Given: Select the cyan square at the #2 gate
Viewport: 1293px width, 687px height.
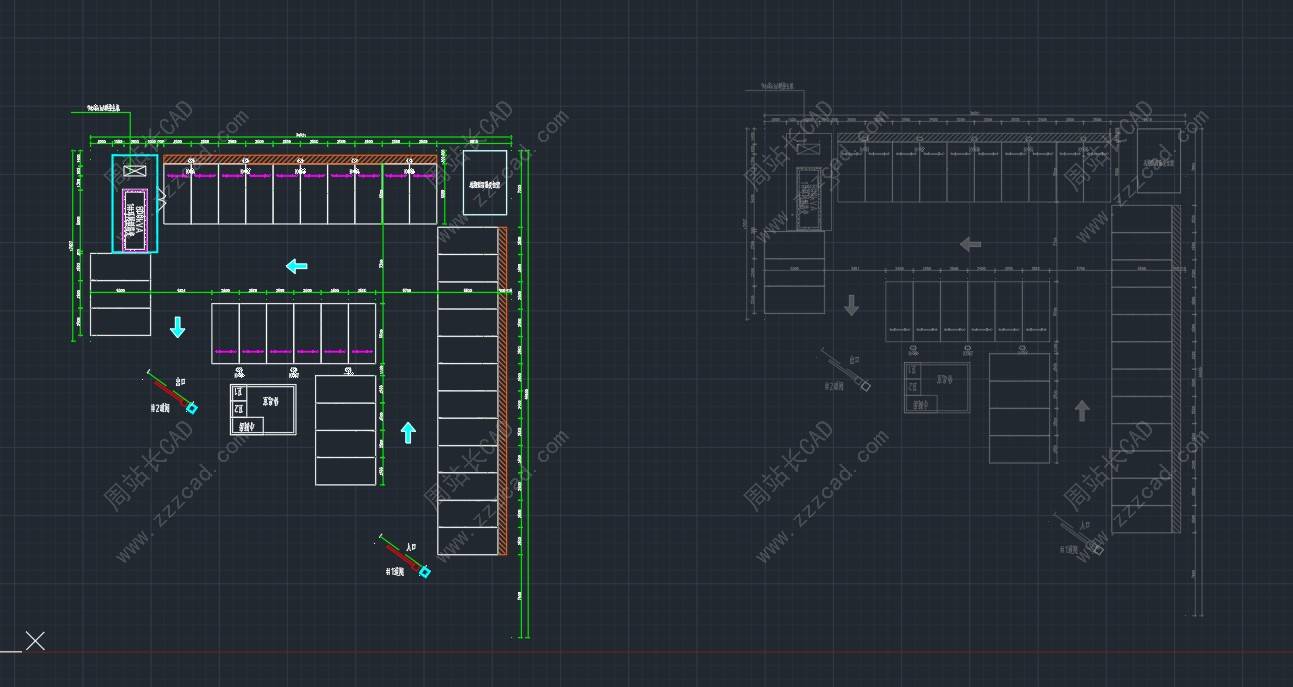Looking at the screenshot, I should click(192, 407).
